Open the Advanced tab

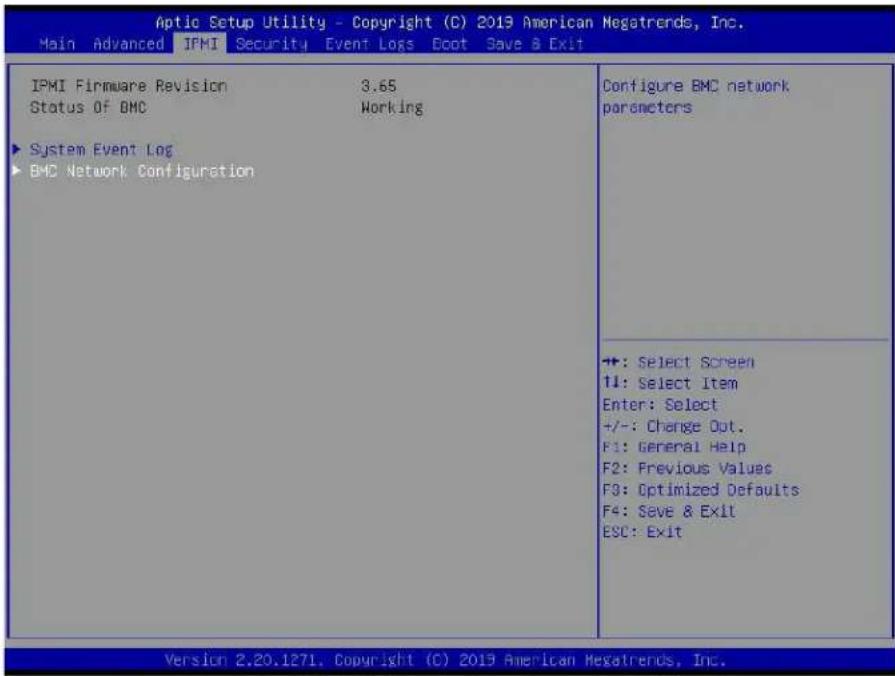[128, 44]
